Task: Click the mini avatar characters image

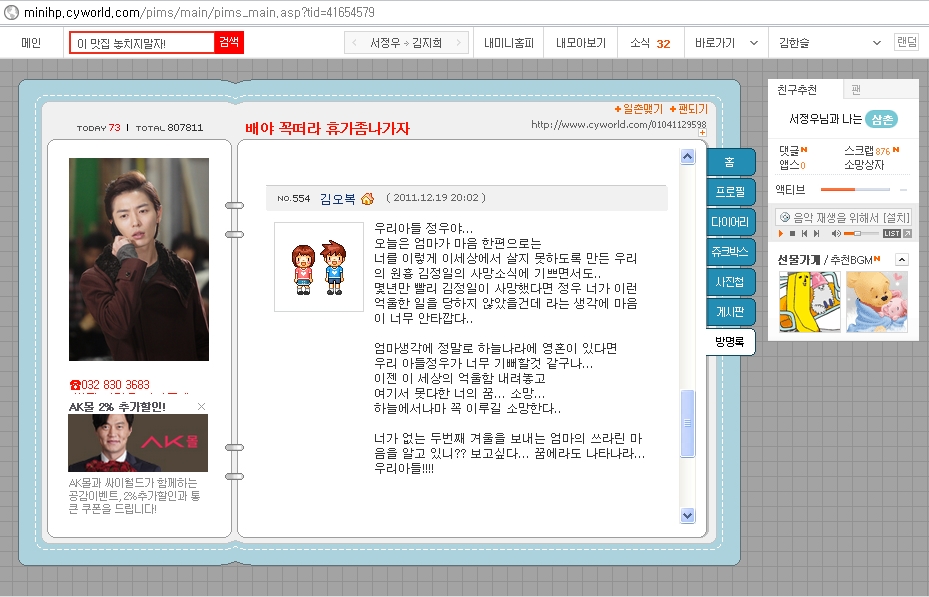Action: click(319, 267)
